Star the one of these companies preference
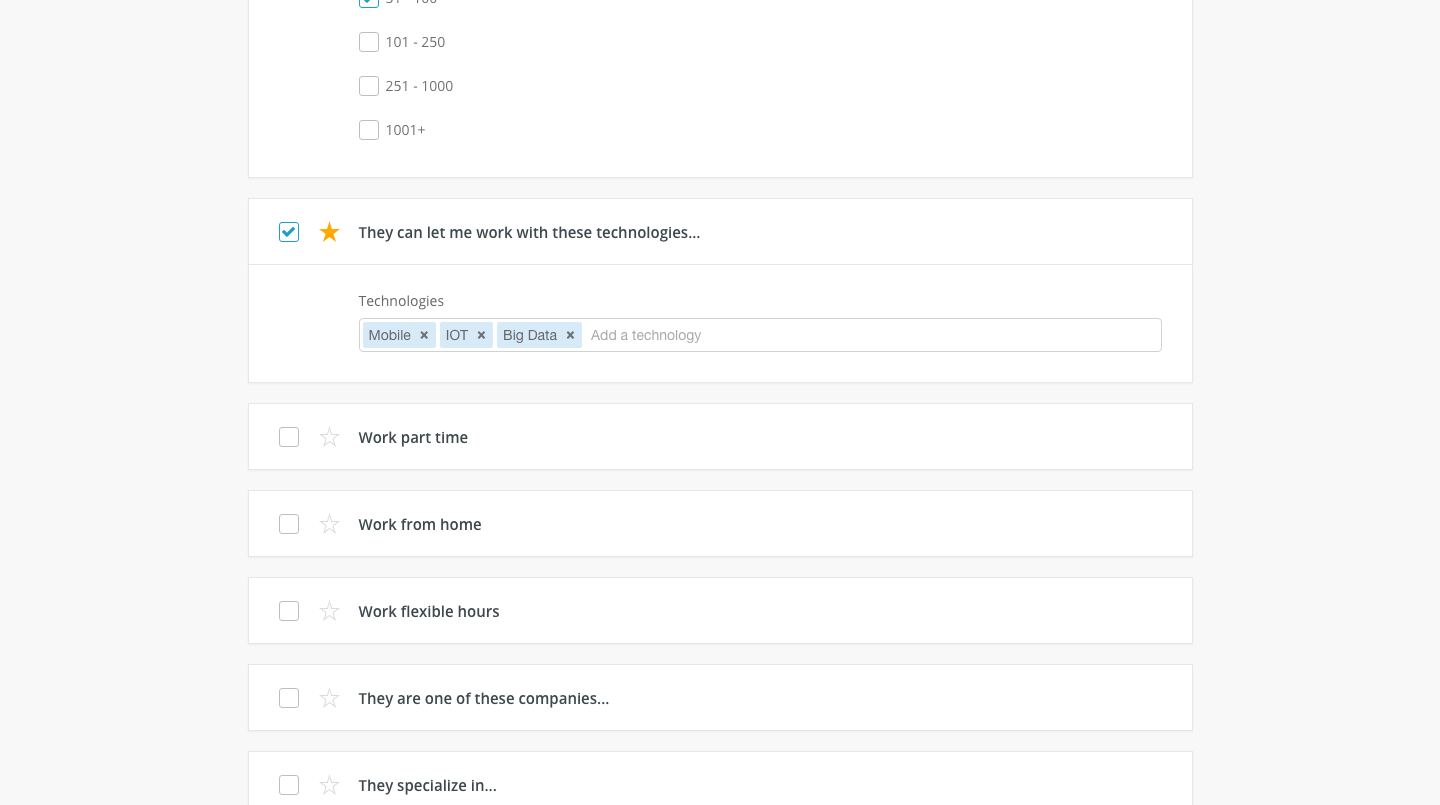The image size is (1440, 805). (x=329, y=698)
